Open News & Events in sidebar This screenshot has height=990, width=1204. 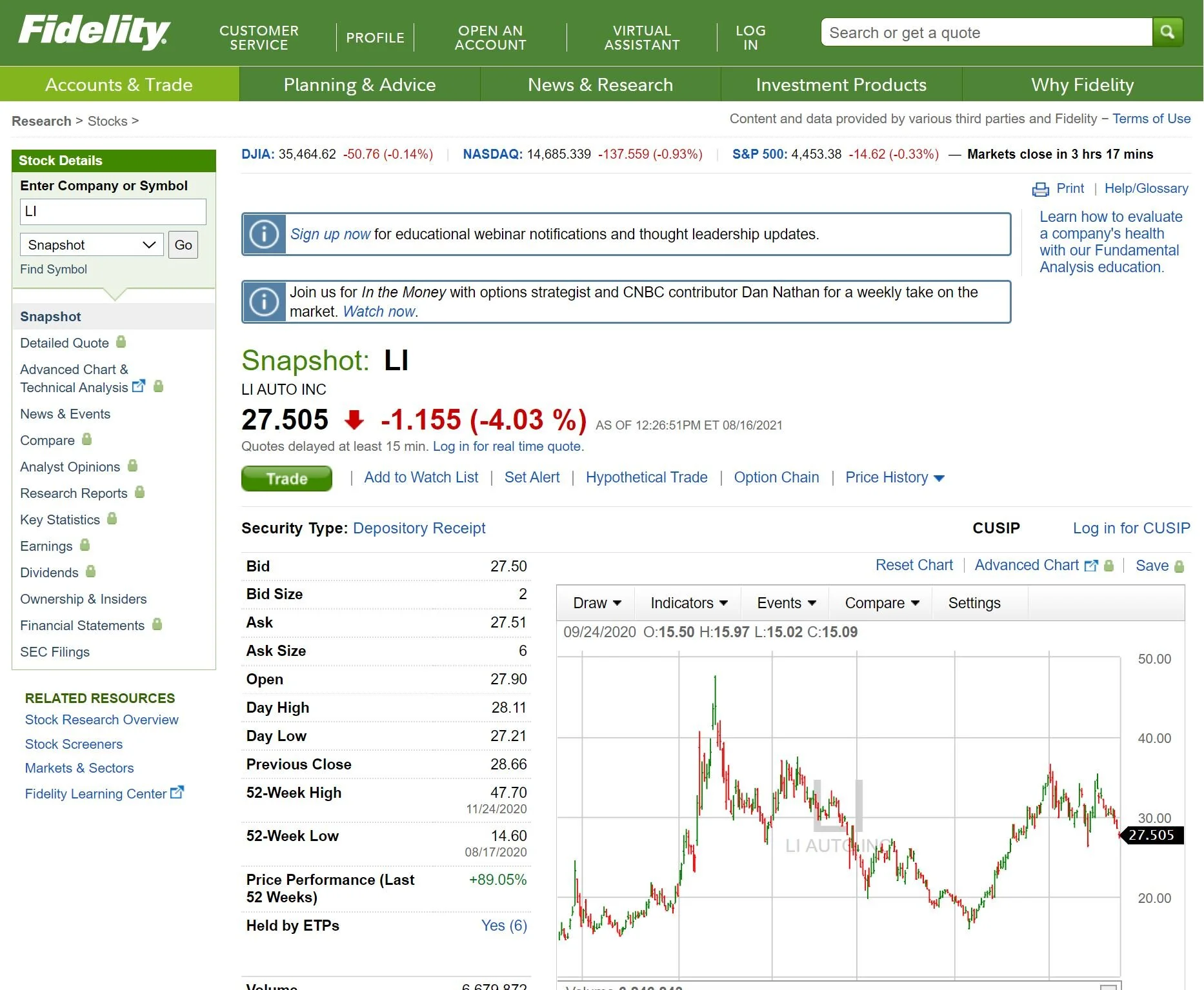tap(65, 414)
